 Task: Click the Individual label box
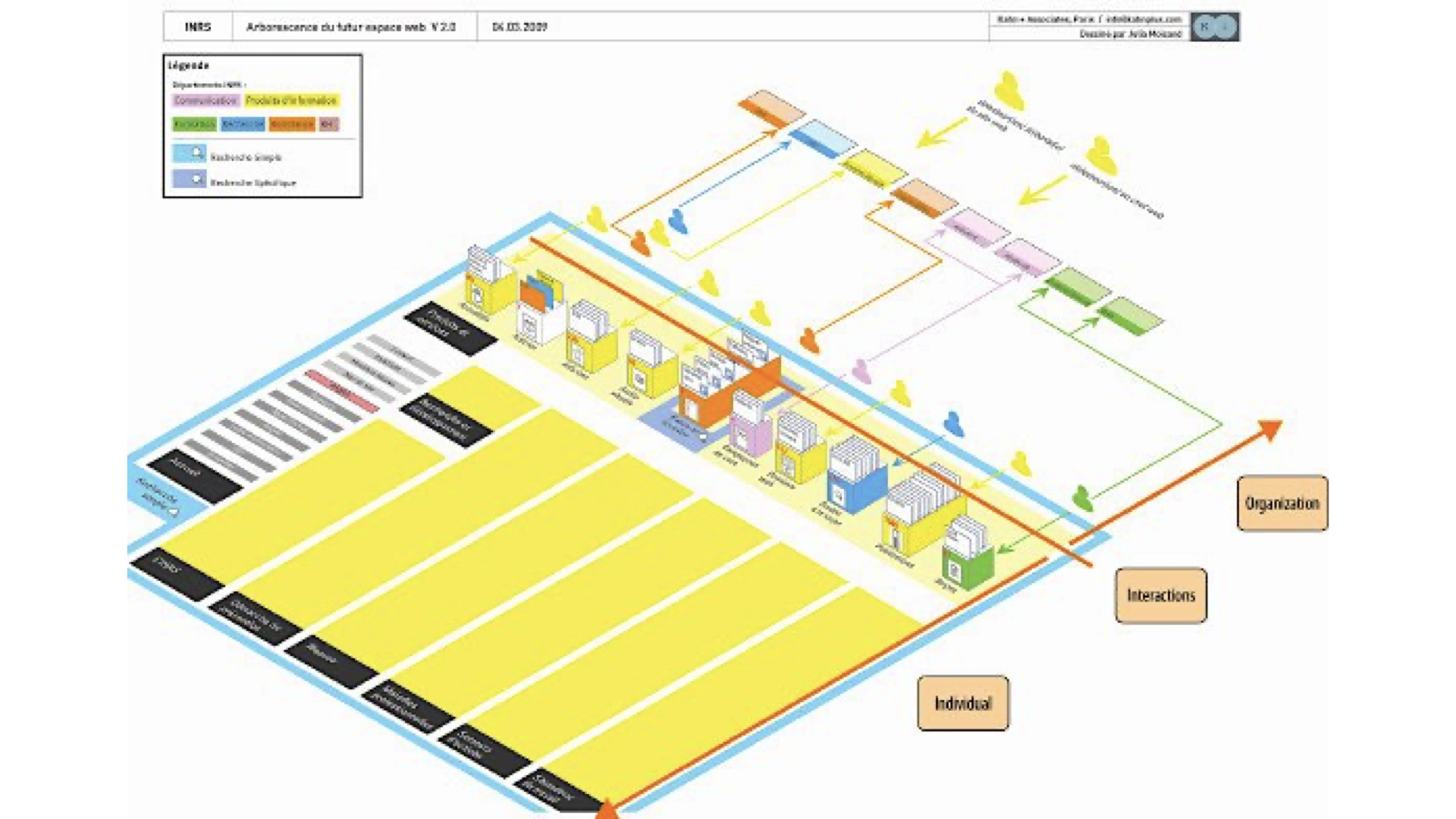click(962, 703)
